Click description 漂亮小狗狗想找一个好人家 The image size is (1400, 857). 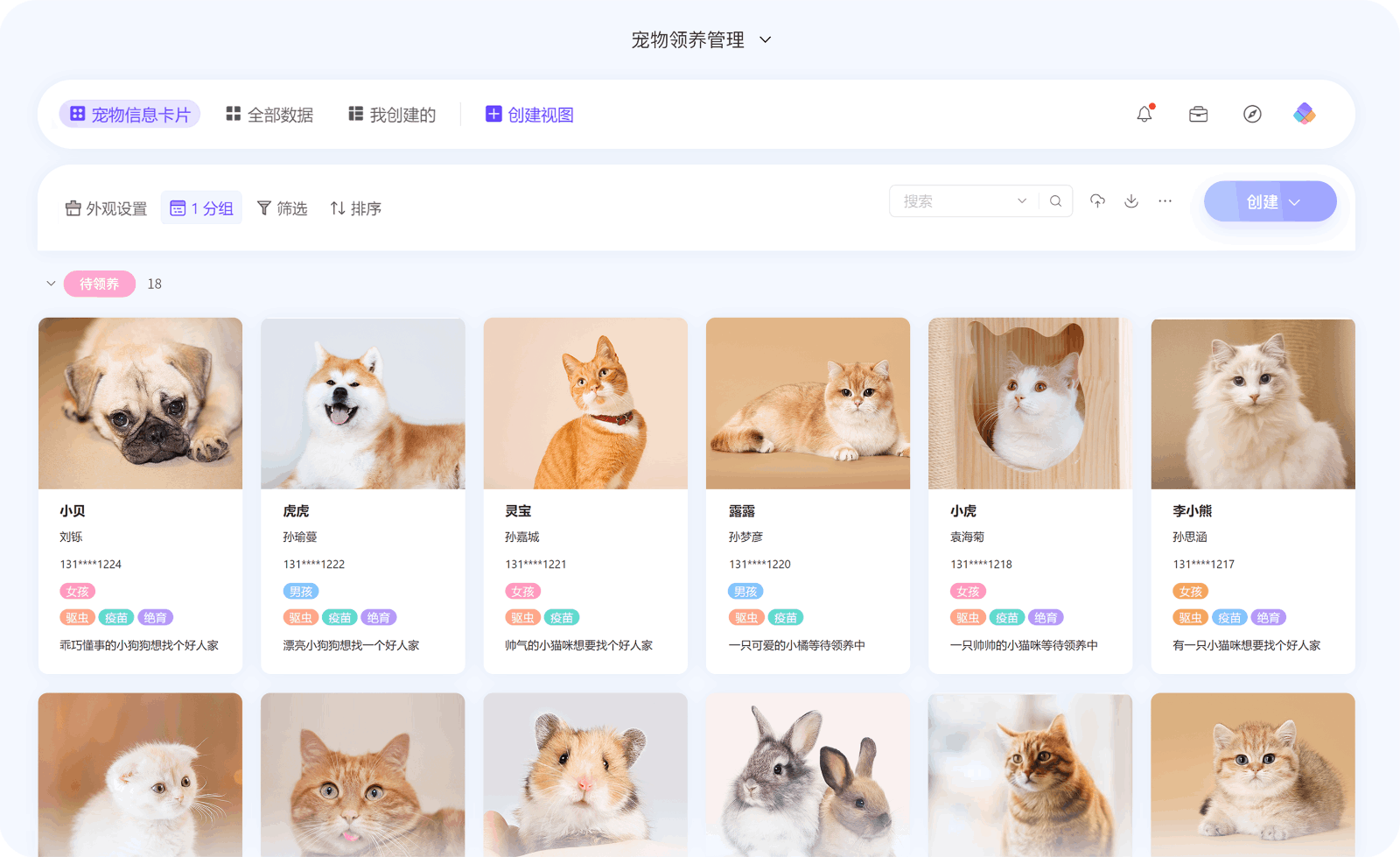point(351,645)
